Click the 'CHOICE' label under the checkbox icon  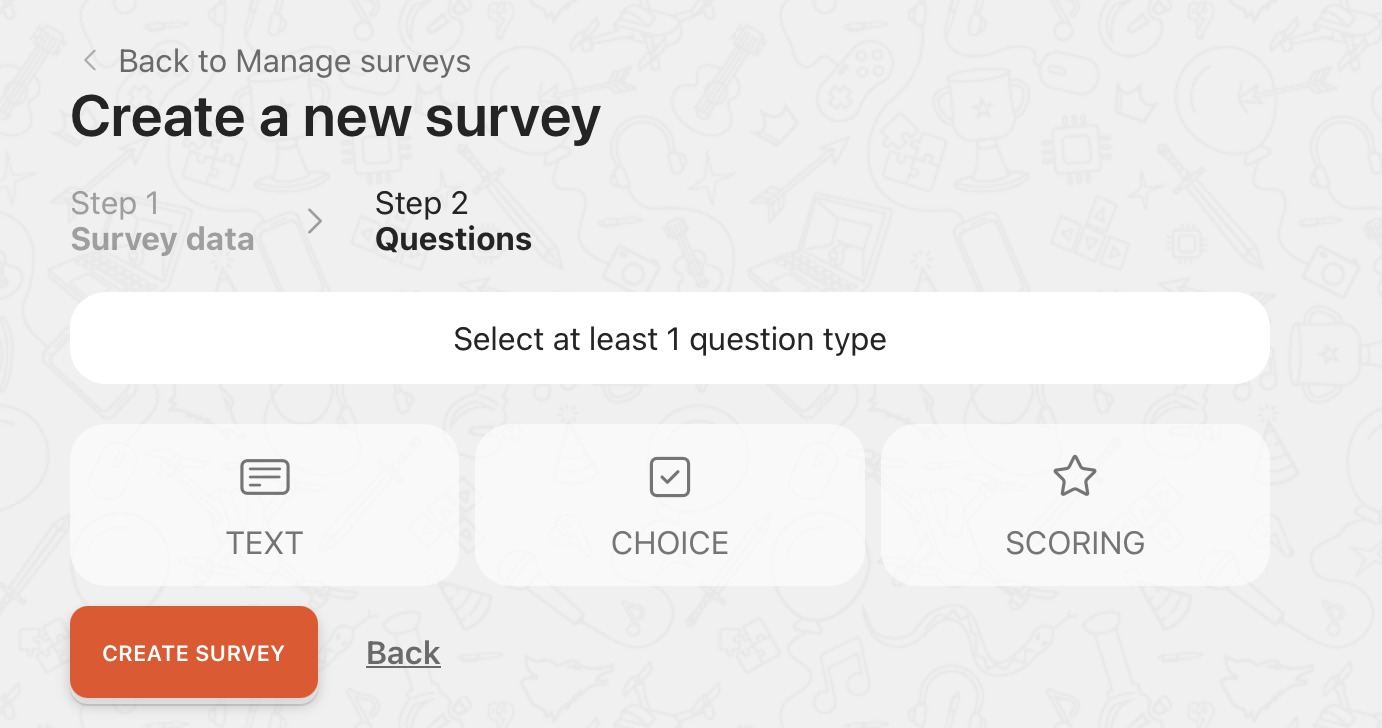[x=670, y=543]
